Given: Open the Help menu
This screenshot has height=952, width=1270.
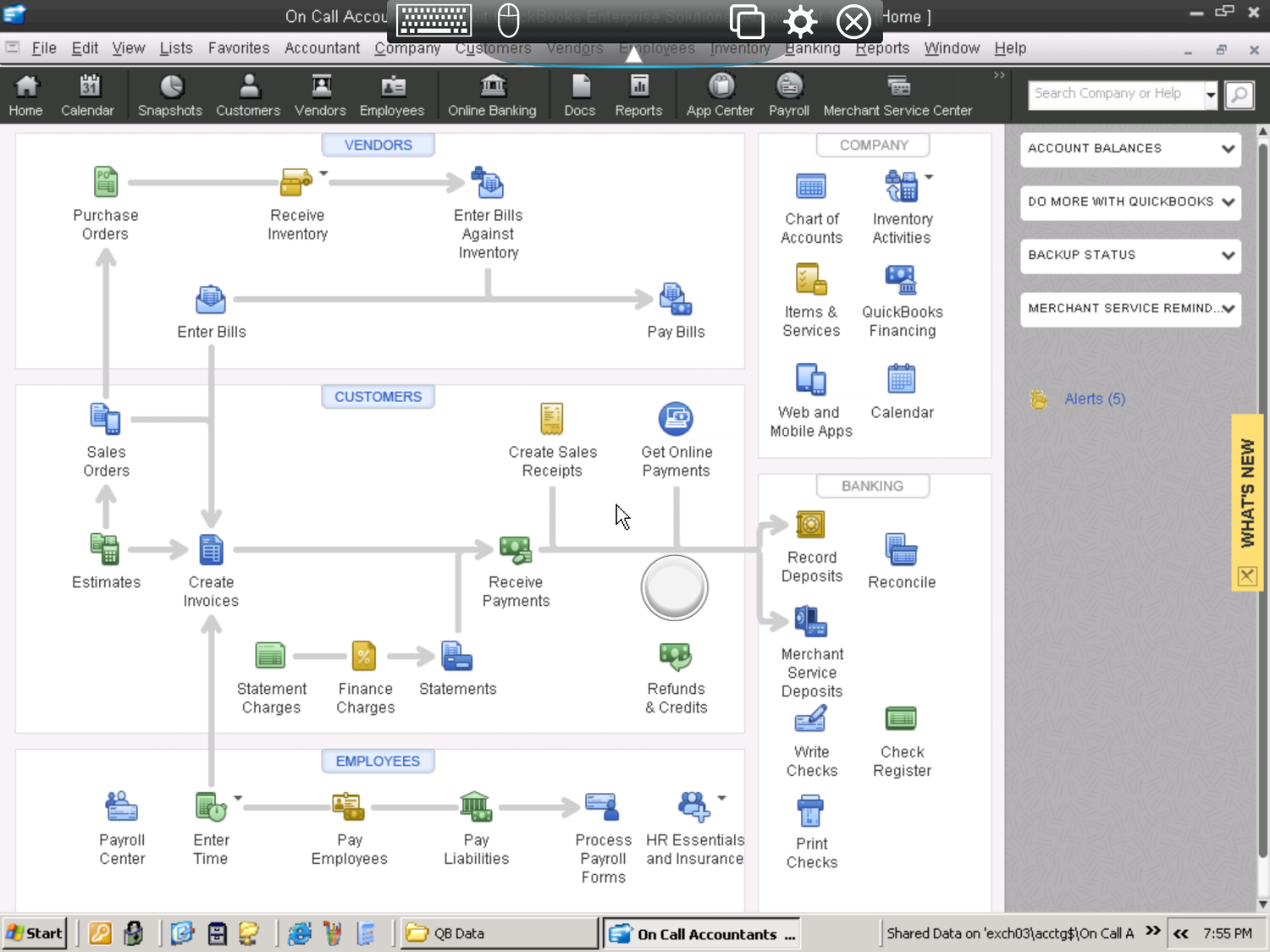Looking at the screenshot, I should pos(1010,48).
